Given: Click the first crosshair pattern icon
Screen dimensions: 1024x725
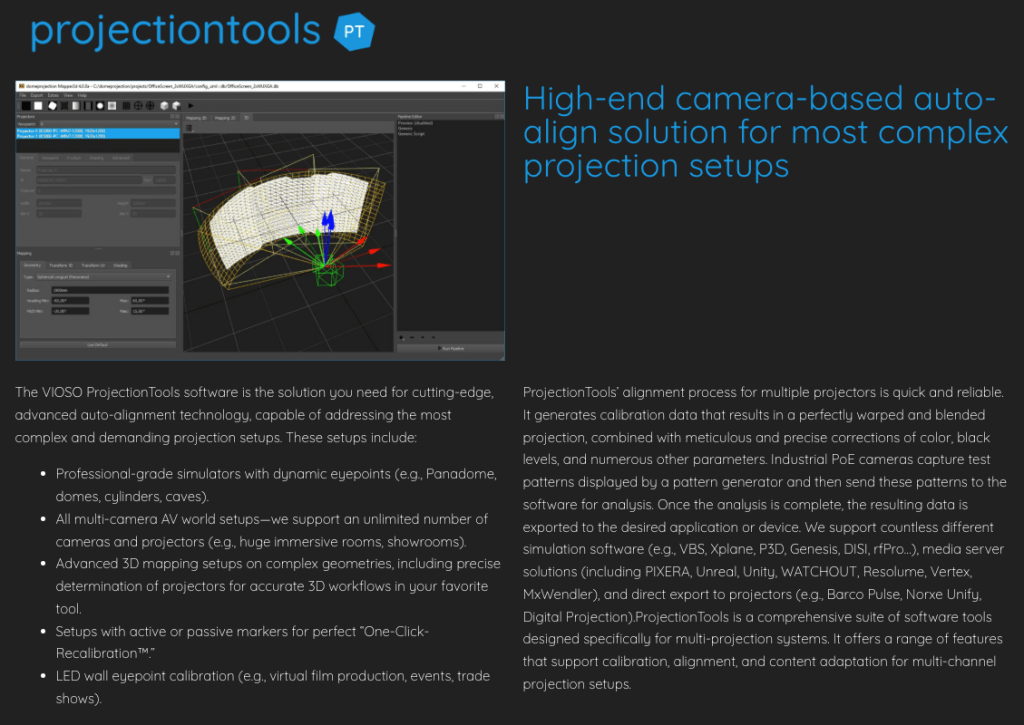Looking at the screenshot, I should [137, 105].
